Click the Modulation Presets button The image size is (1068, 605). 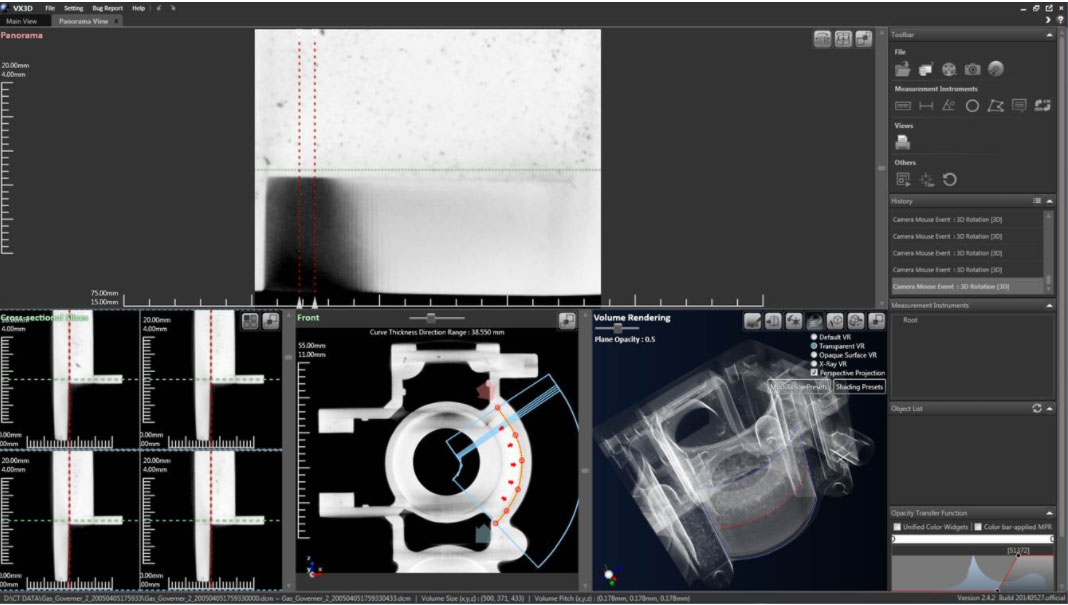click(799, 387)
